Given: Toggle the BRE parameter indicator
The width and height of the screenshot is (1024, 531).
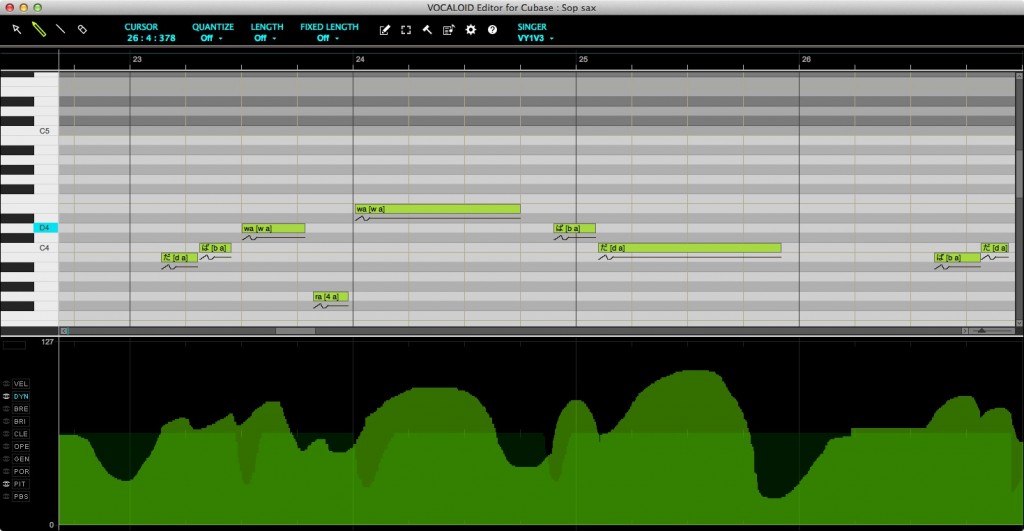Looking at the screenshot, I should 7,409.
